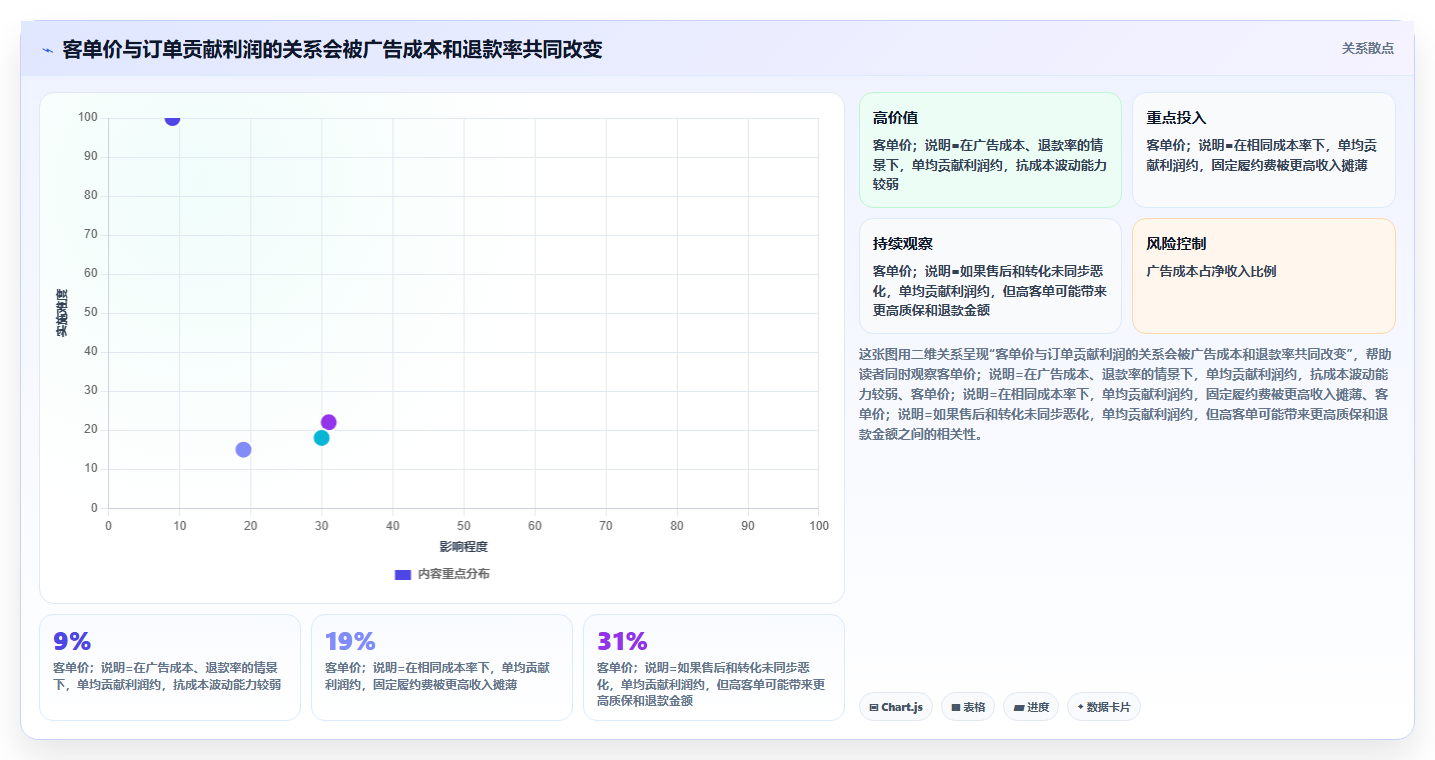Toggle the 内容重点分布 legend swatch
This screenshot has width=1435, height=760.
click(403, 574)
